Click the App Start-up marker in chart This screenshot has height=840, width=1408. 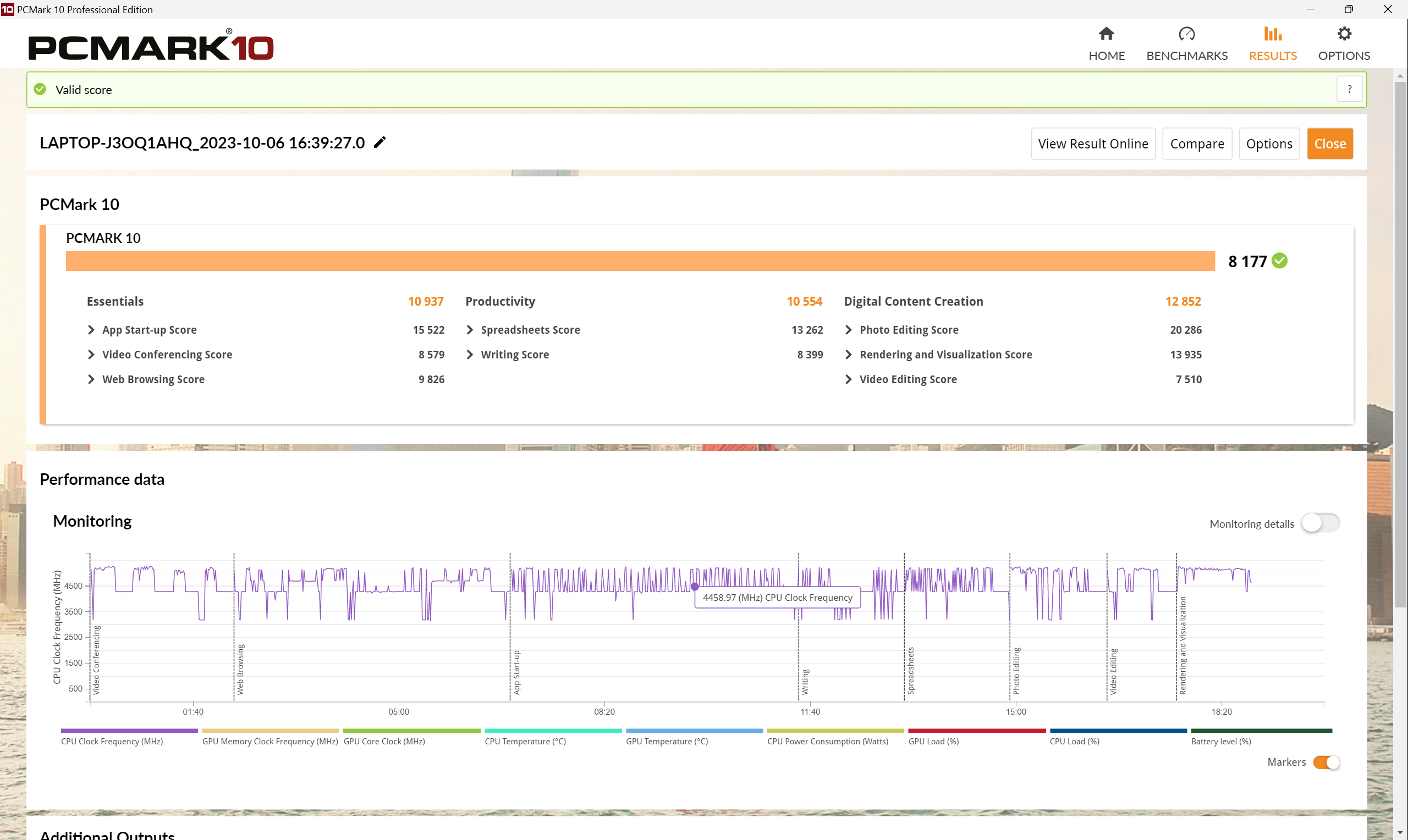[x=516, y=672]
